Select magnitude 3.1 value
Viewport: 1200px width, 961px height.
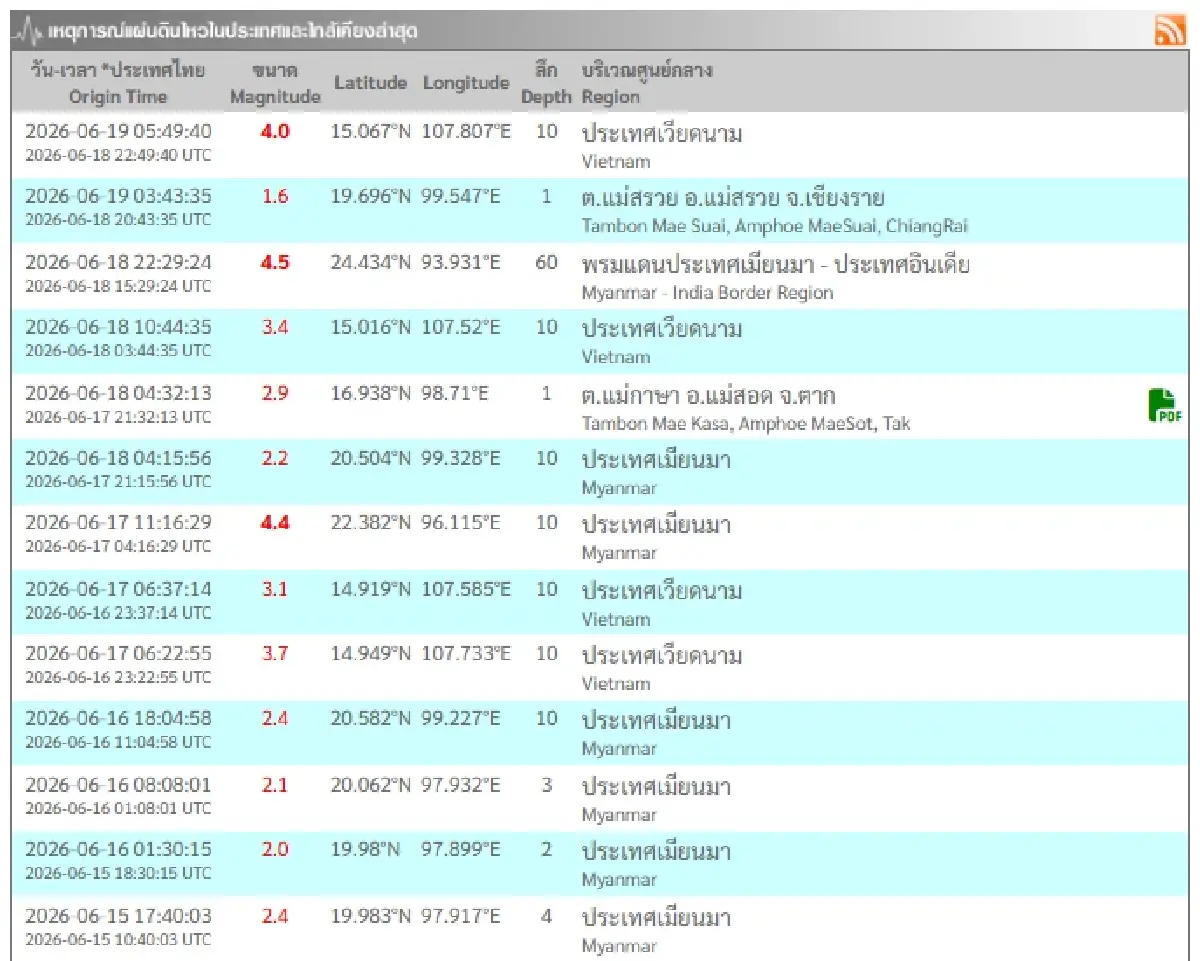pos(275,590)
